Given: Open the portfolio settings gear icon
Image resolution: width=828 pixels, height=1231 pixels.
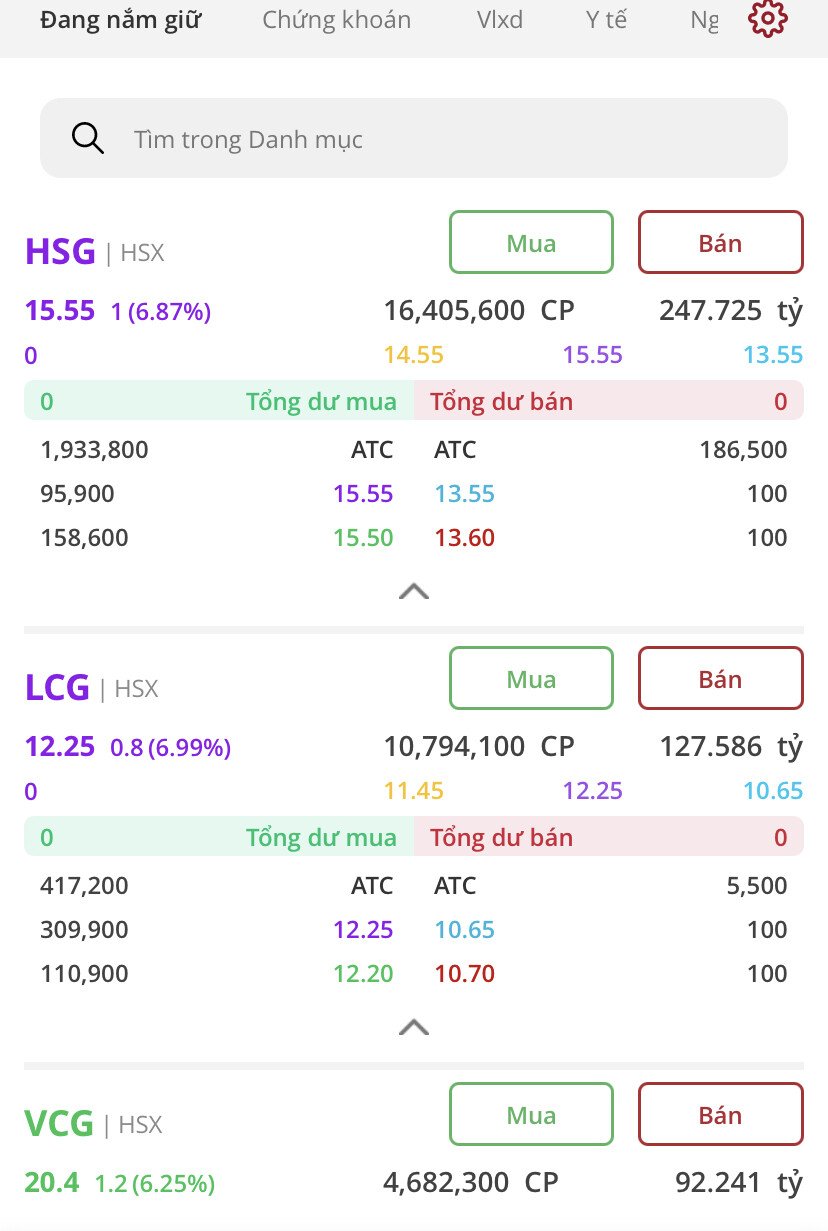Looking at the screenshot, I should click(x=768, y=19).
